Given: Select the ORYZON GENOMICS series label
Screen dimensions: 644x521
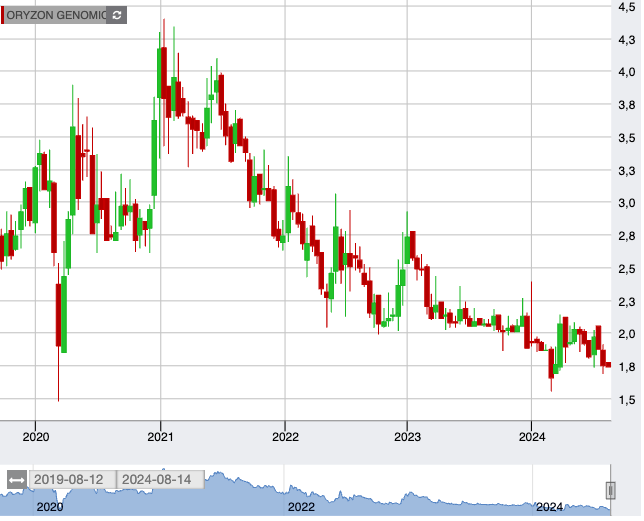Looking at the screenshot, I should pyautogui.click(x=56, y=15).
